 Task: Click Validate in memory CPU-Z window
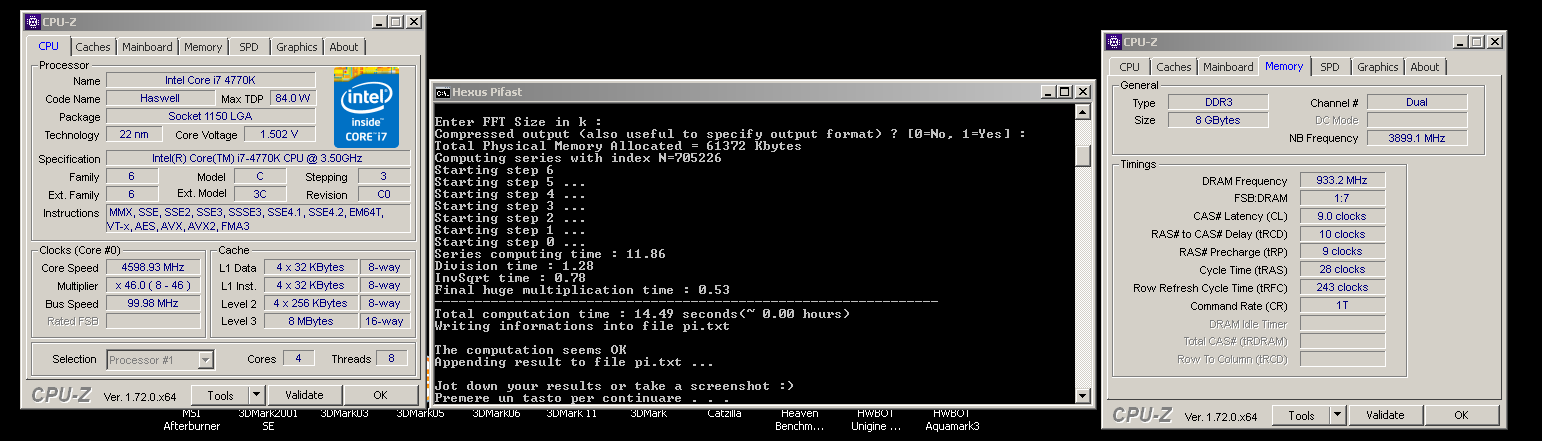click(1385, 415)
